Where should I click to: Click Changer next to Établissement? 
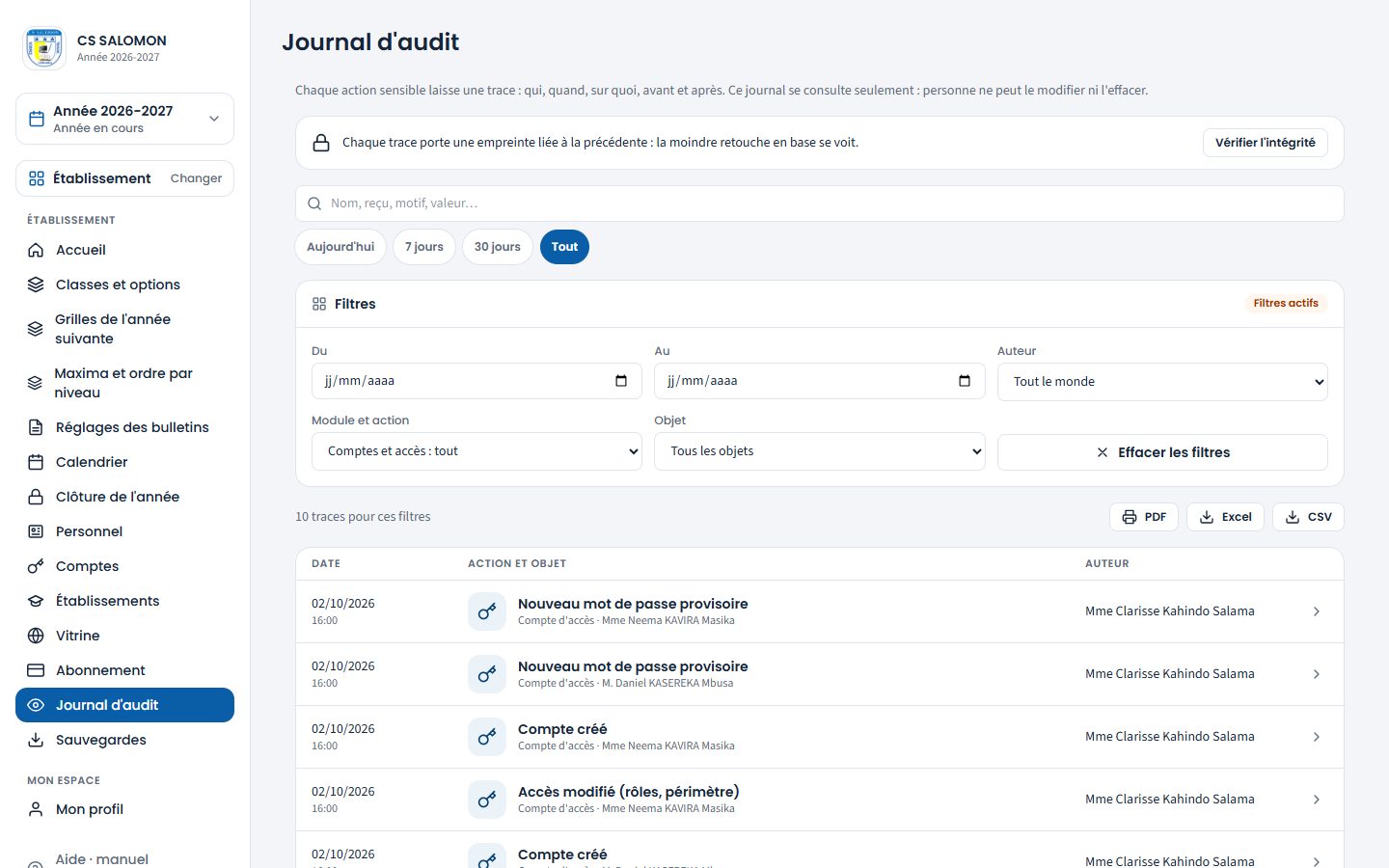click(x=196, y=178)
